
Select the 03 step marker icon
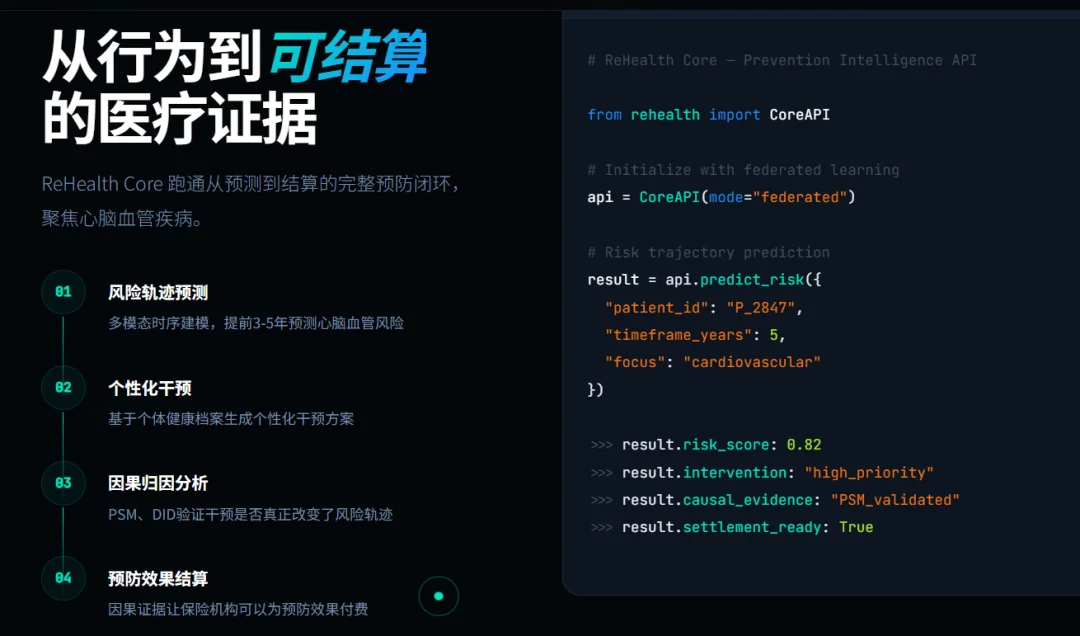point(63,483)
